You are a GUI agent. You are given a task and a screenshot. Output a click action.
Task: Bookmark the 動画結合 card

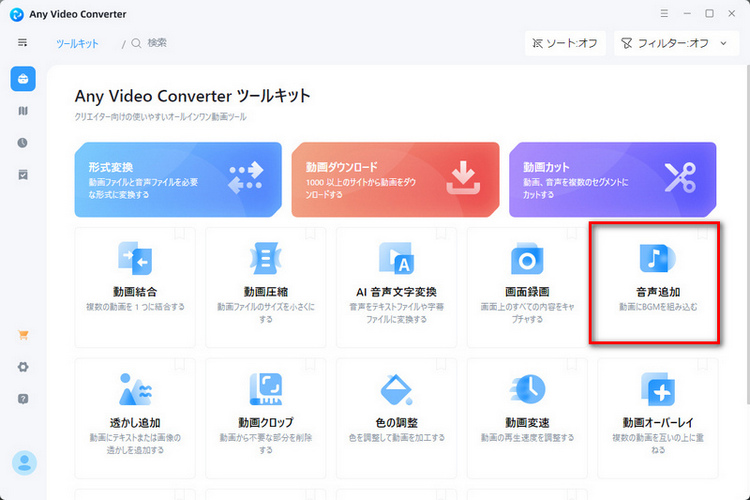[179, 233]
